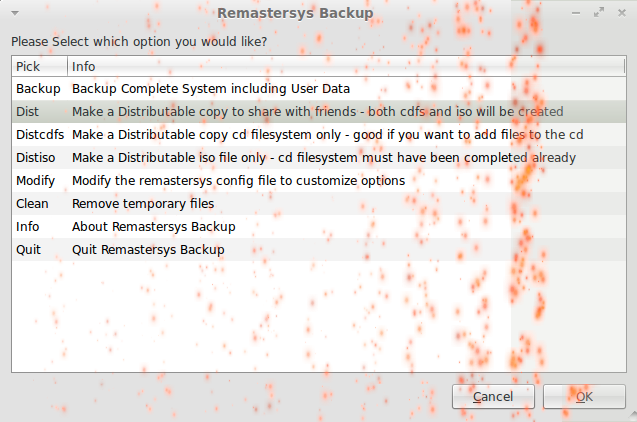The width and height of the screenshot is (637, 422).
Task: Maximize the Remastersys Backup dialog
Action: (599, 14)
